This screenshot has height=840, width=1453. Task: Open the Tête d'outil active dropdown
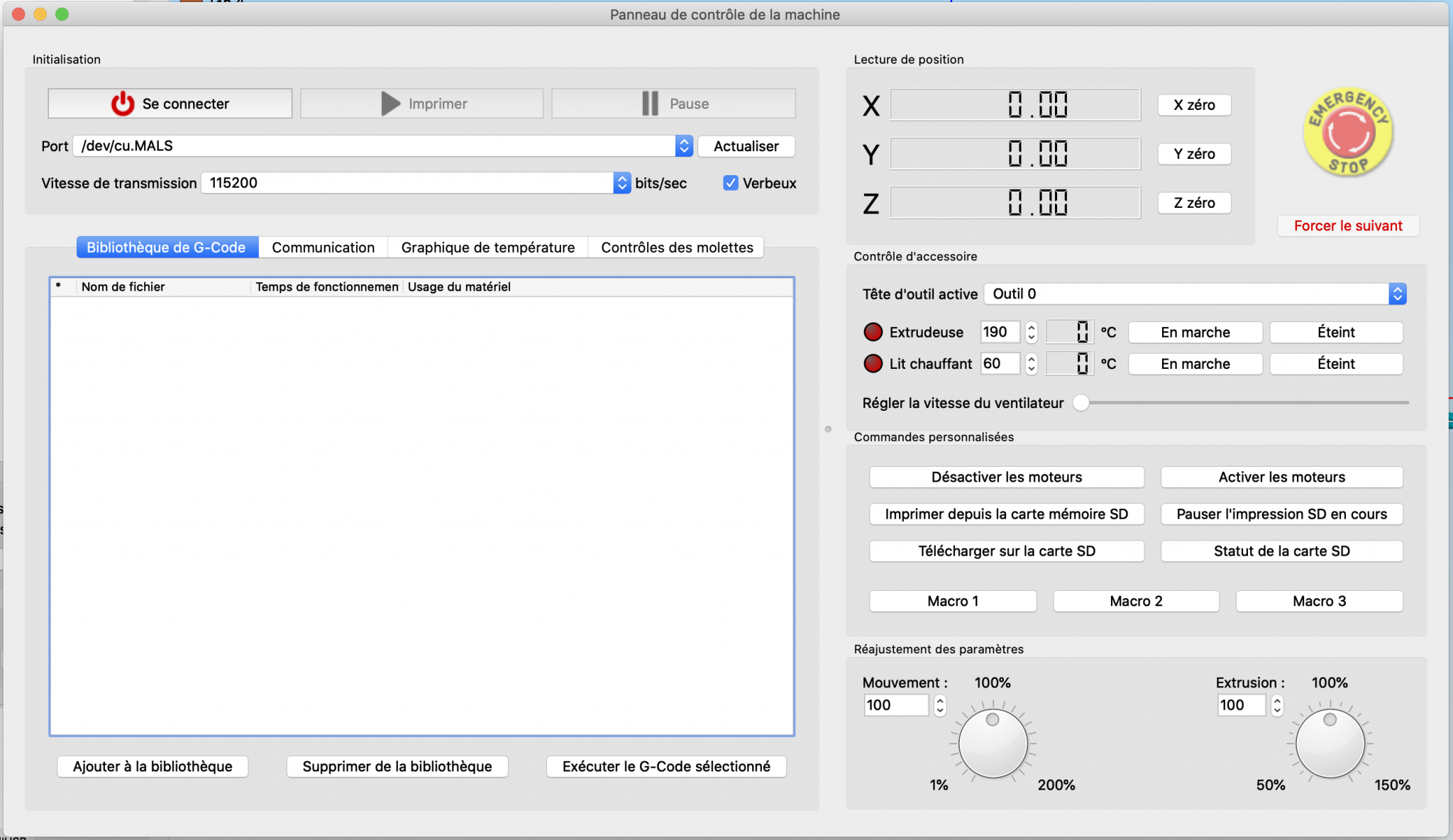coord(1397,294)
